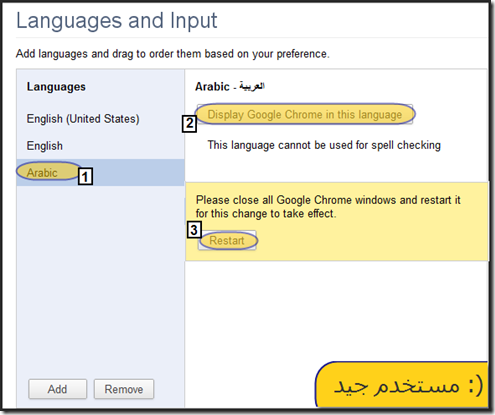
Task: Click the spell checking unavailable message
Action: coord(324,145)
